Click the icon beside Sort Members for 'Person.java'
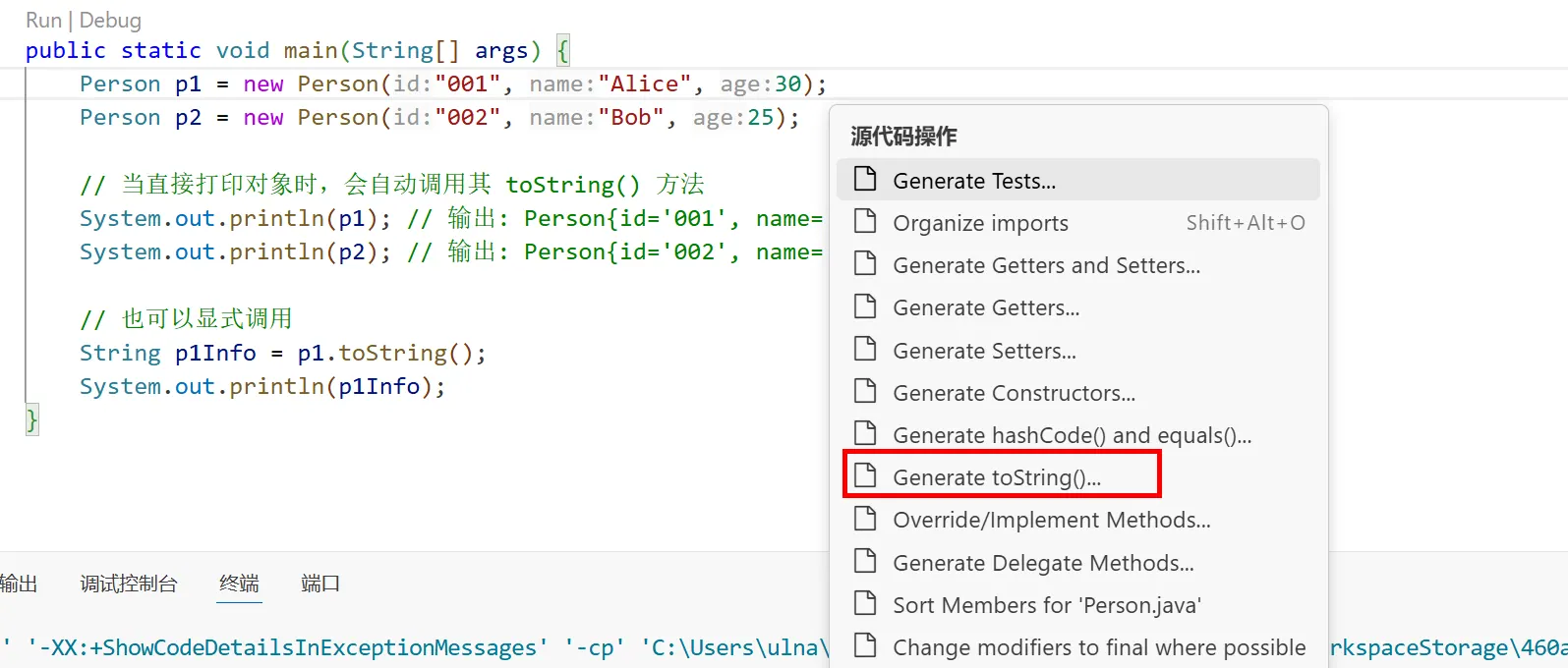The width and height of the screenshot is (1568, 668). click(865, 604)
